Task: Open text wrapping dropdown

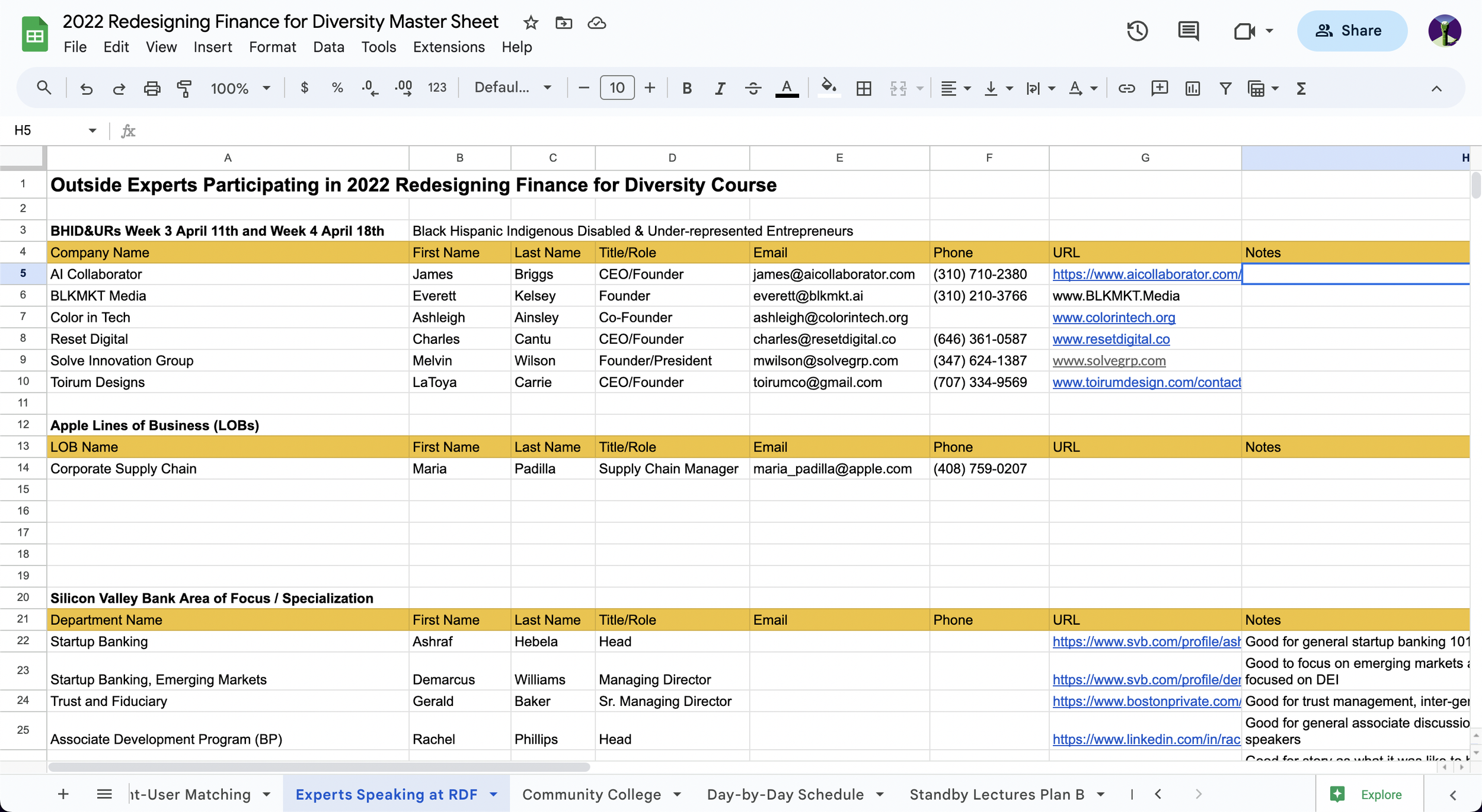Action: (1040, 88)
